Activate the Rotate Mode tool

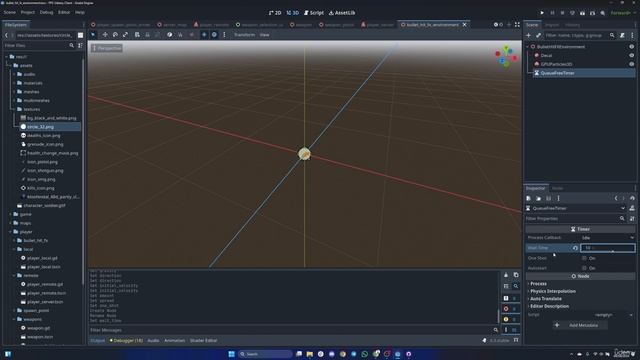tap(115, 35)
